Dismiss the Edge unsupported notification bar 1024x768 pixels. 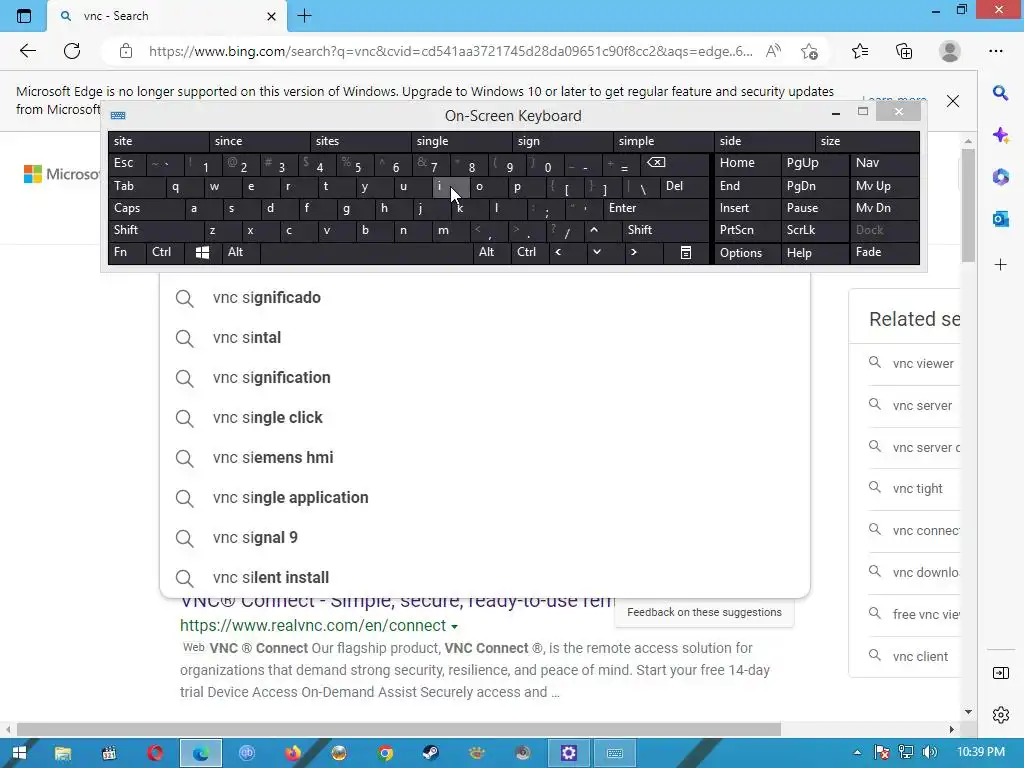(x=953, y=101)
